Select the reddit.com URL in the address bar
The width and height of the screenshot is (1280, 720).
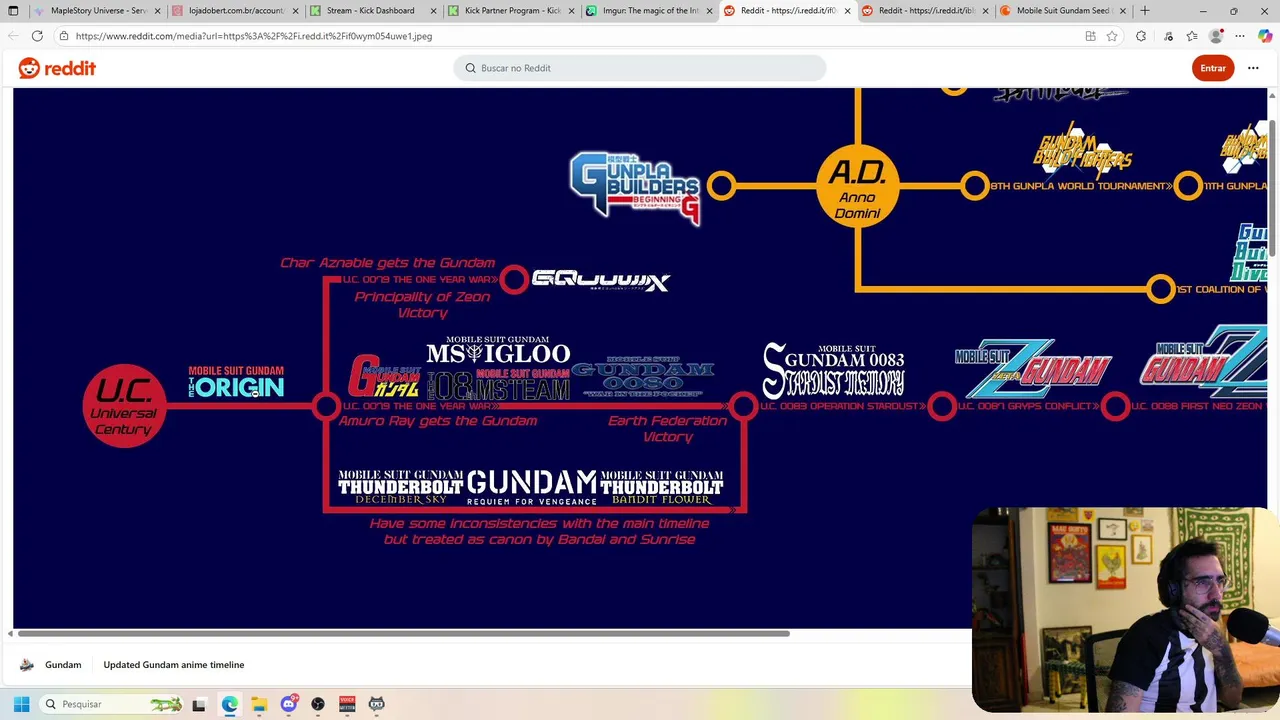click(x=254, y=36)
